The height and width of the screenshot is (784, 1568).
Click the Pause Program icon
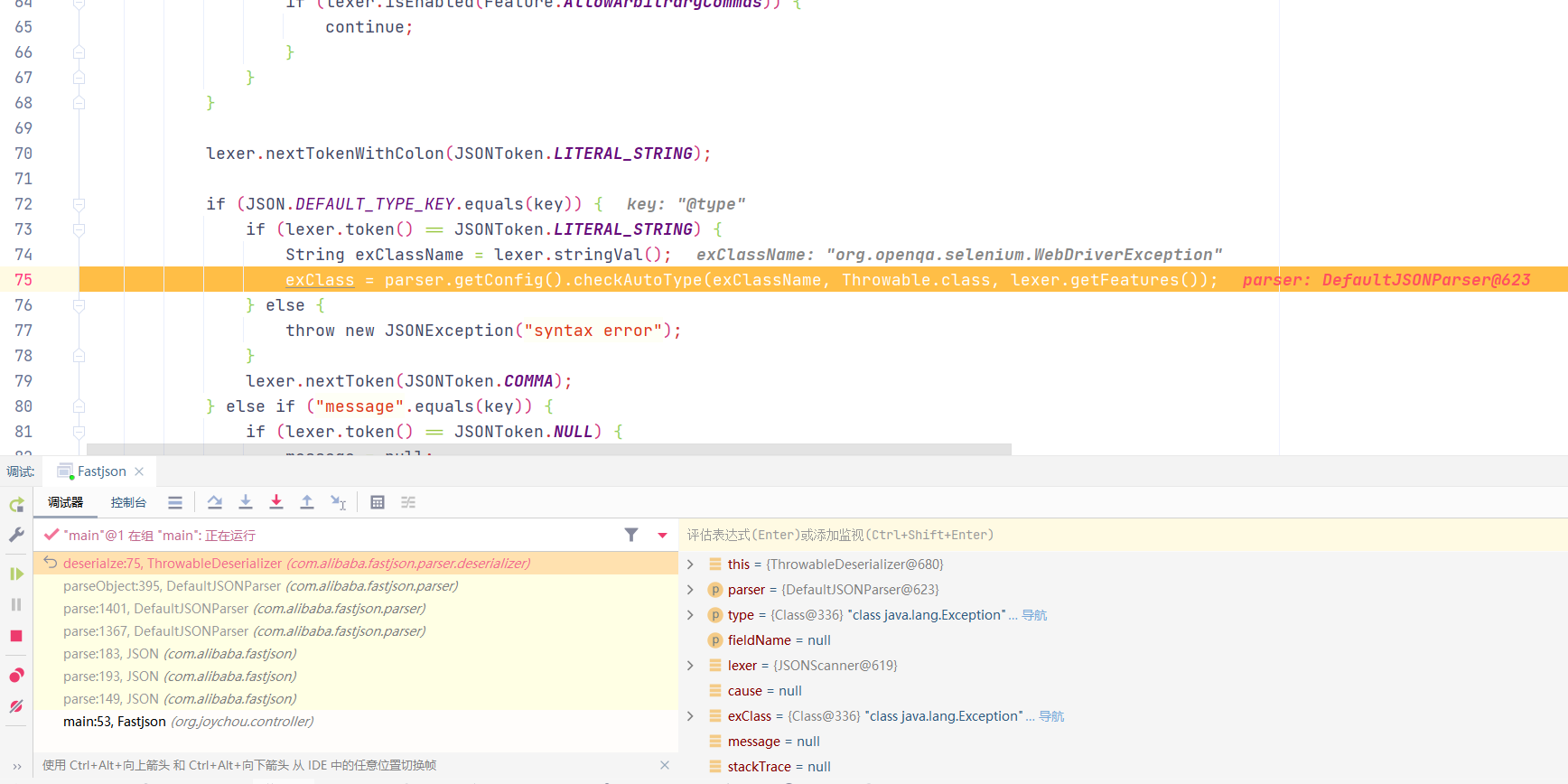[x=16, y=604]
